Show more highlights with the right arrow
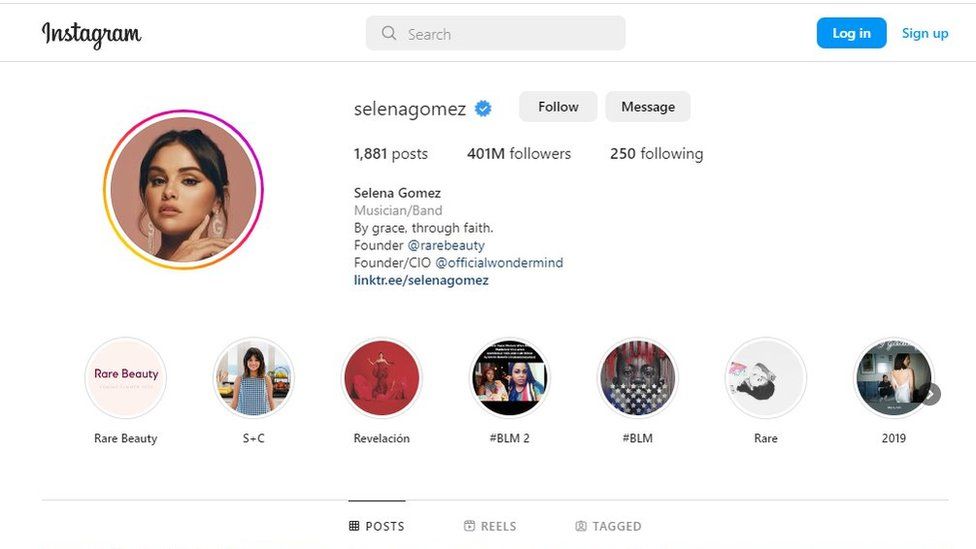This screenshot has width=976, height=549. point(931,394)
